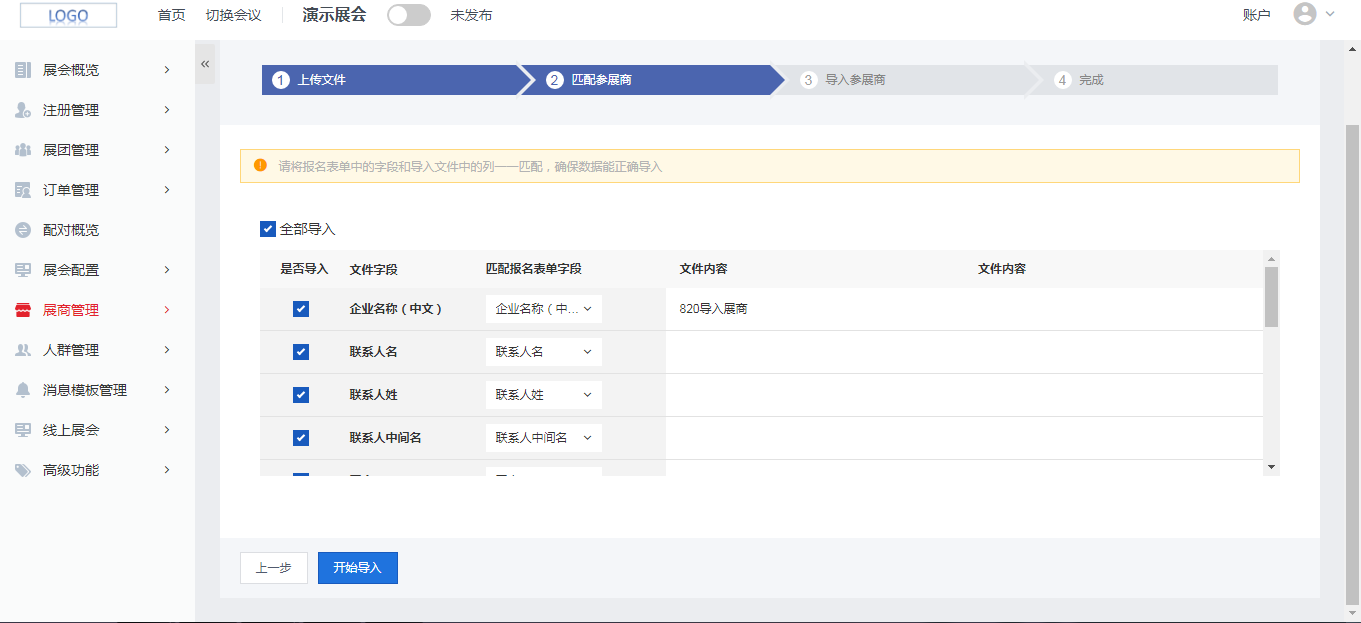Click the 消息模板管理 bell icon
This screenshot has width=1361, height=623.
pyautogui.click(x=23, y=390)
